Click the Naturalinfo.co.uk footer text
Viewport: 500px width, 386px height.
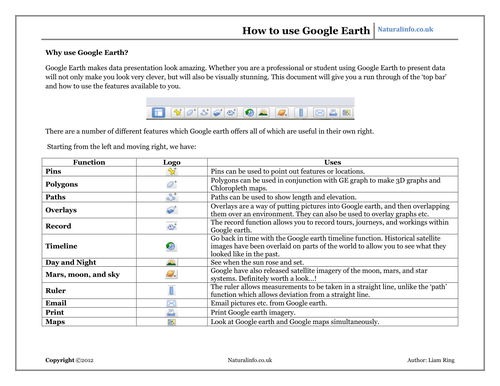pos(250,360)
